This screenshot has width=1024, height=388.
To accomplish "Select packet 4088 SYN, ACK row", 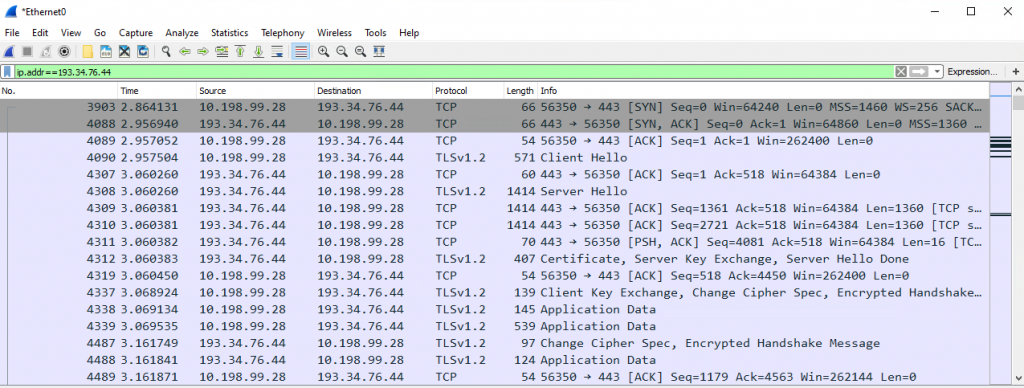I will pos(494,123).
